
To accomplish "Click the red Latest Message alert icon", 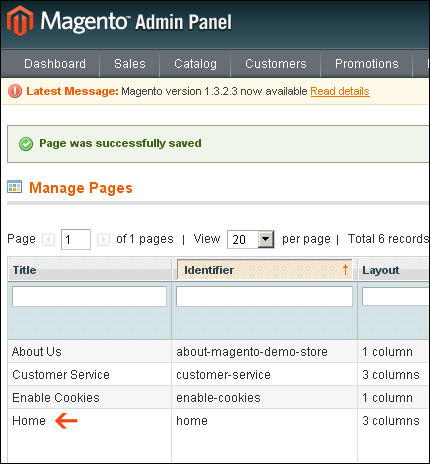I will click(15, 91).
